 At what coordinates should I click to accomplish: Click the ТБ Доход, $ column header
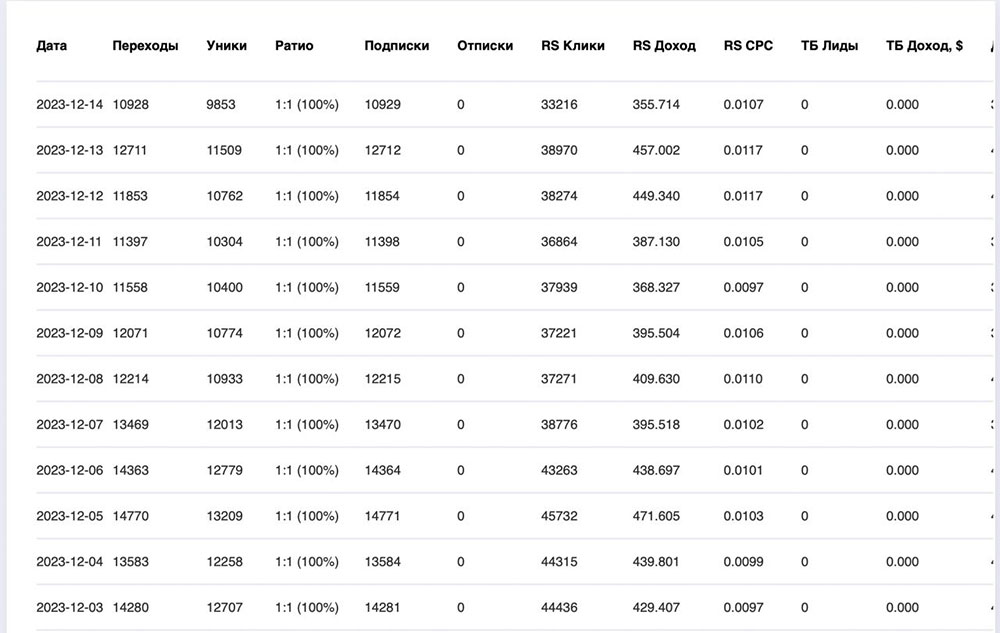click(924, 46)
